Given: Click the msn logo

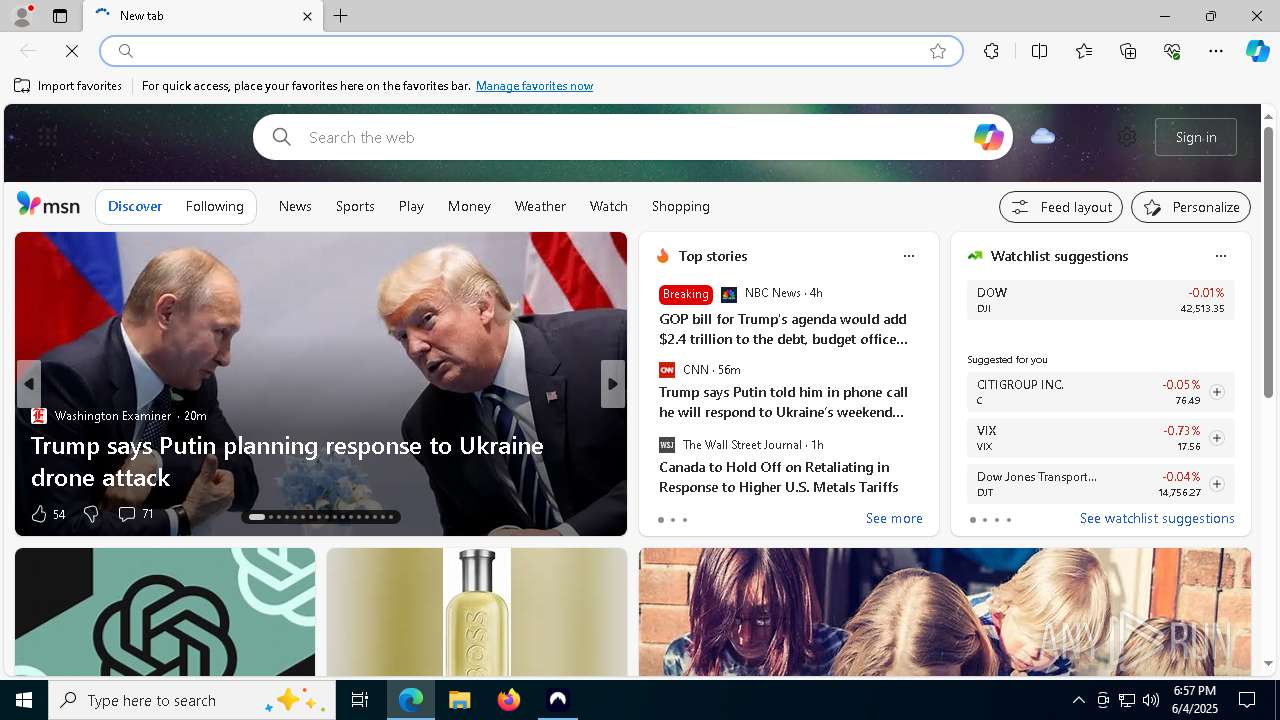Looking at the screenshot, I should [48, 205].
